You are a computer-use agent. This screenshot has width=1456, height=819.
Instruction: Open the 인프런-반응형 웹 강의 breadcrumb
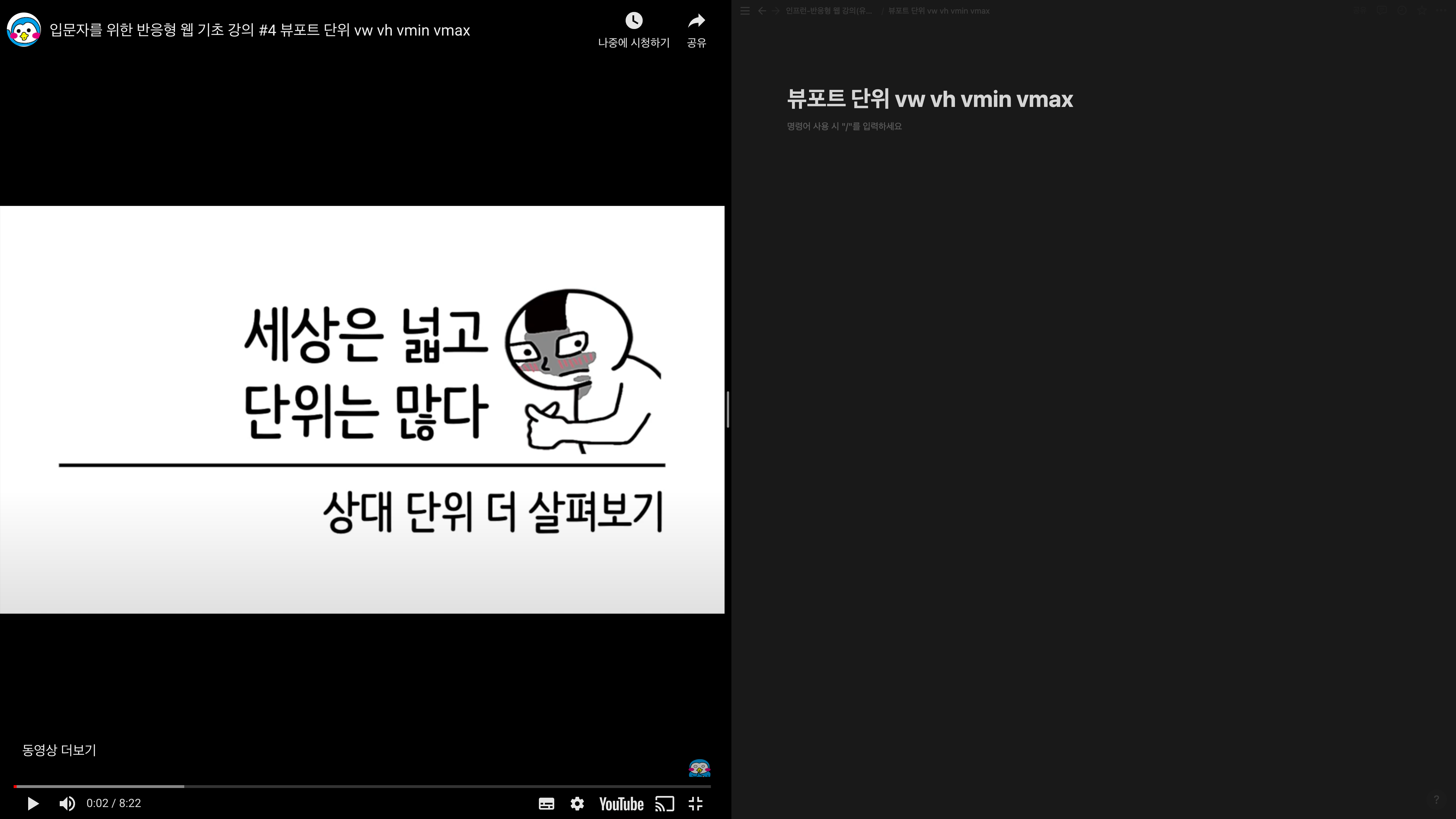(829, 11)
